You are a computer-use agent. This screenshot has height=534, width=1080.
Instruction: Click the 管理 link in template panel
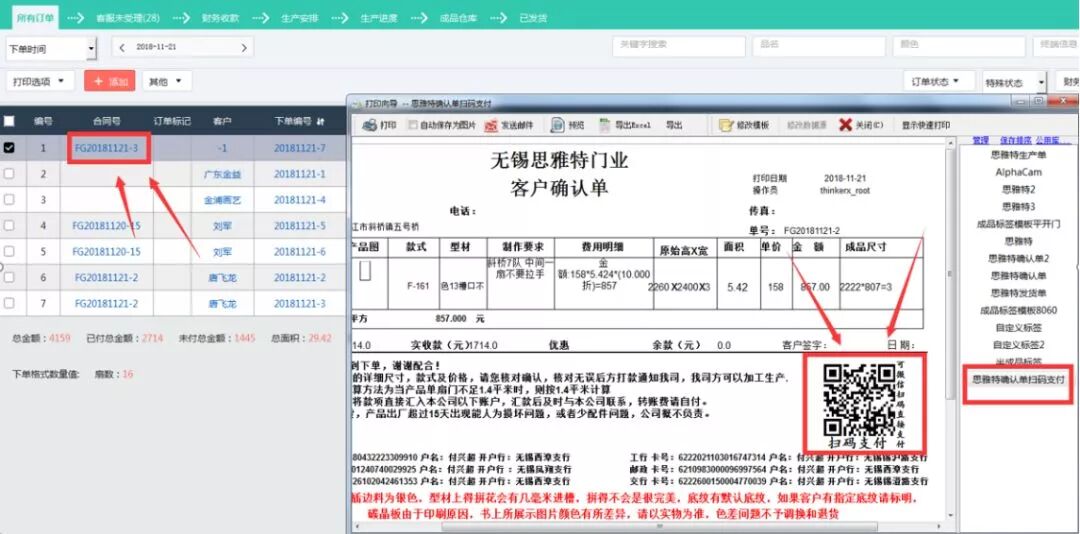[x=981, y=140]
